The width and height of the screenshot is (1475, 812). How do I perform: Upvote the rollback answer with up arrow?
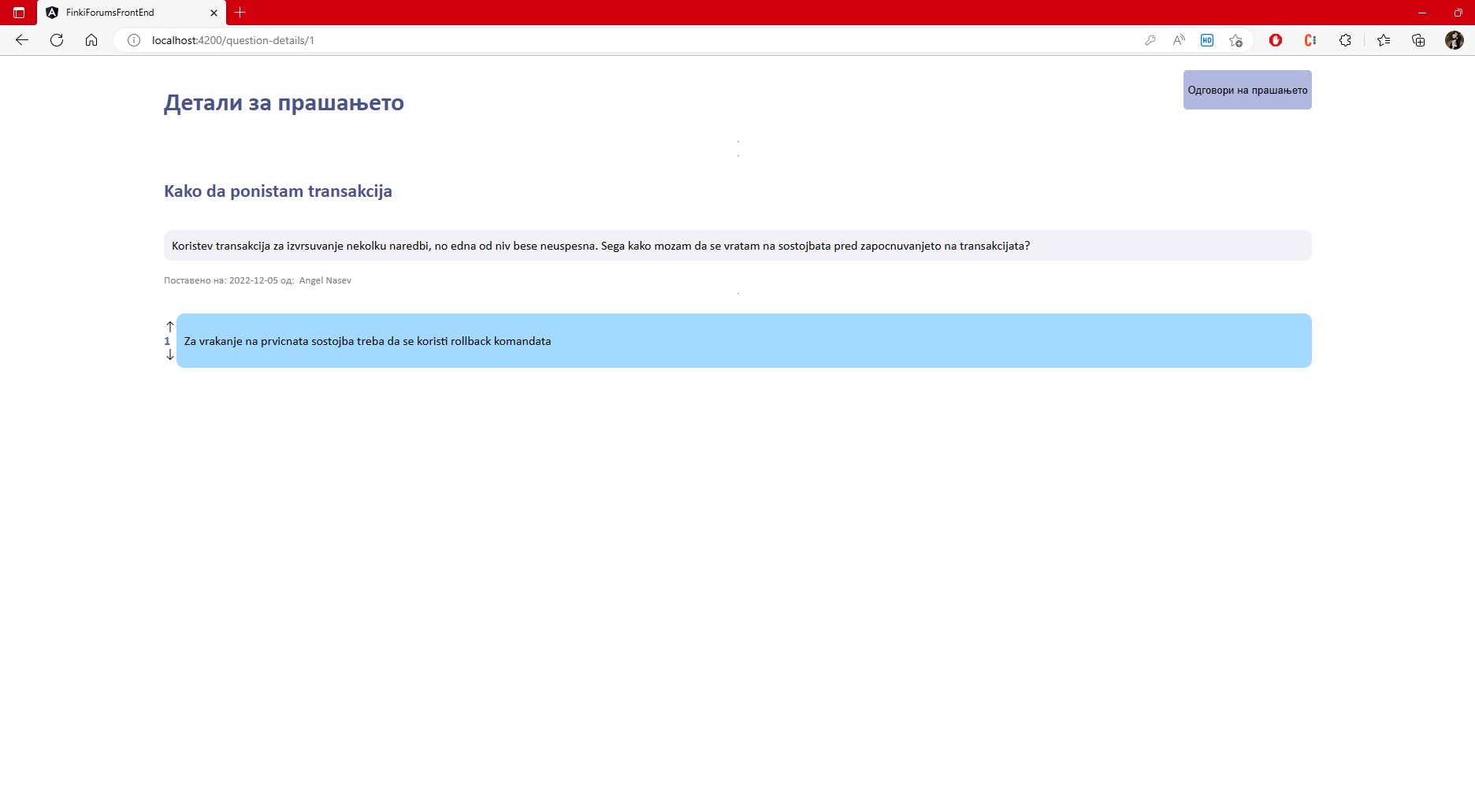169,327
